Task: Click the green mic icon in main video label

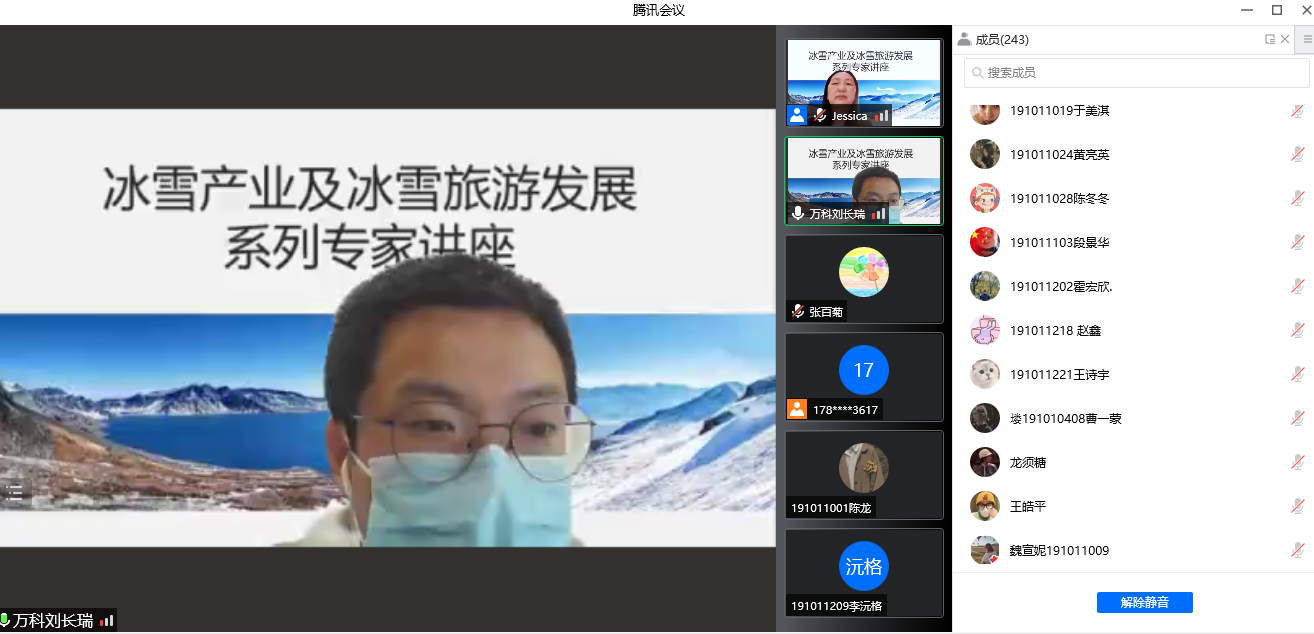Action: point(5,621)
